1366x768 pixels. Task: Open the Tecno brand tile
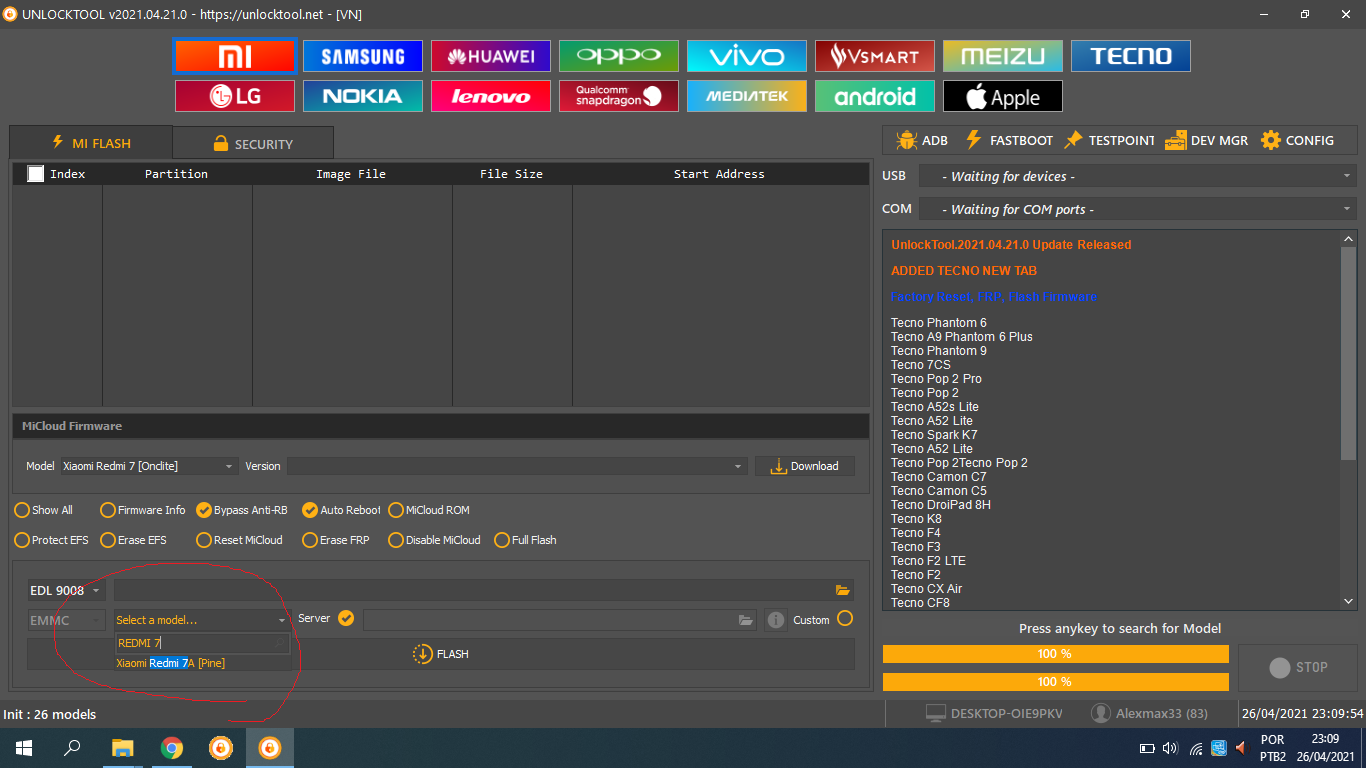click(1131, 56)
